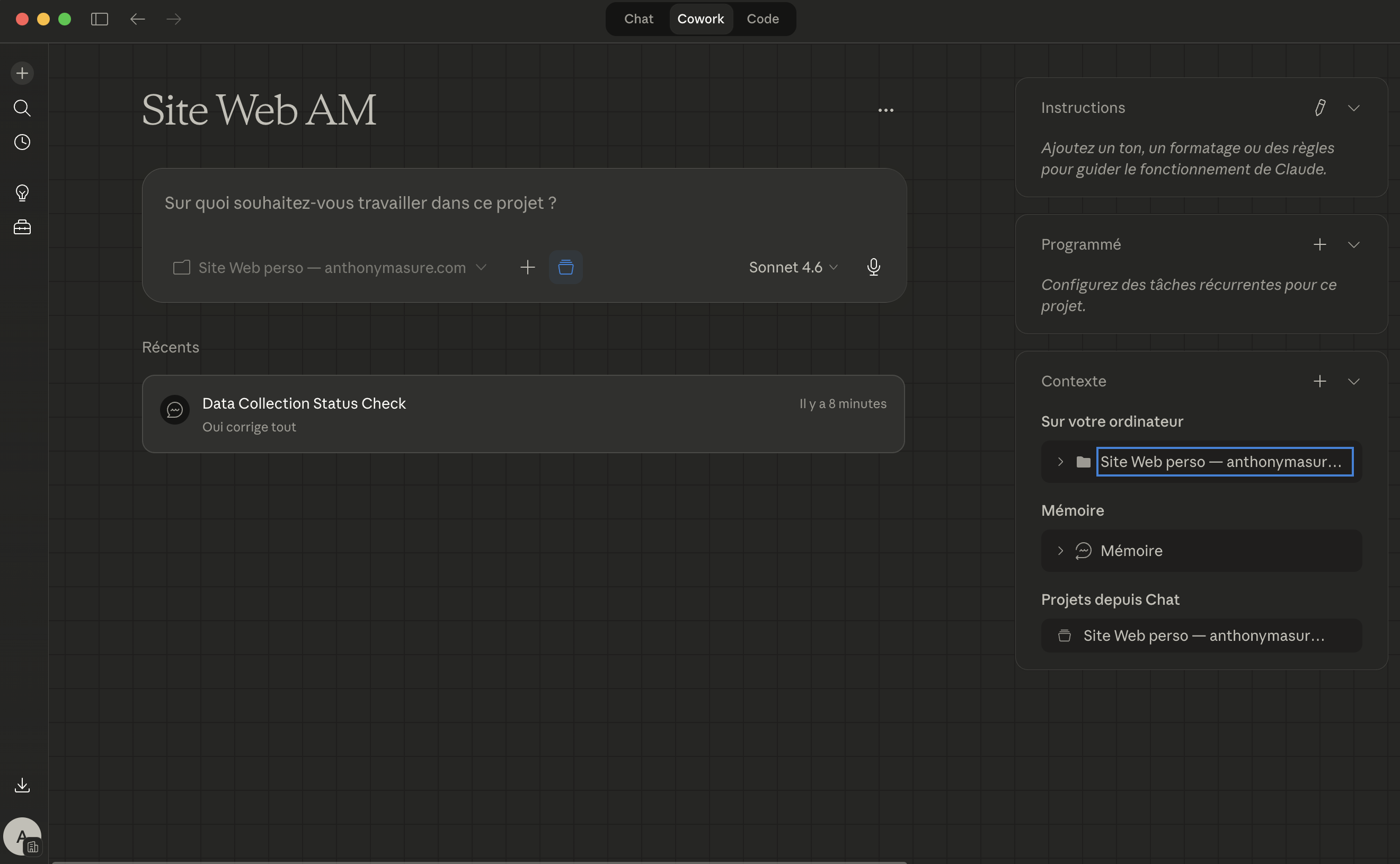Open the toolbox icon in left sidebar
This screenshot has width=1400, height=864.
click(x=22, y=227)
